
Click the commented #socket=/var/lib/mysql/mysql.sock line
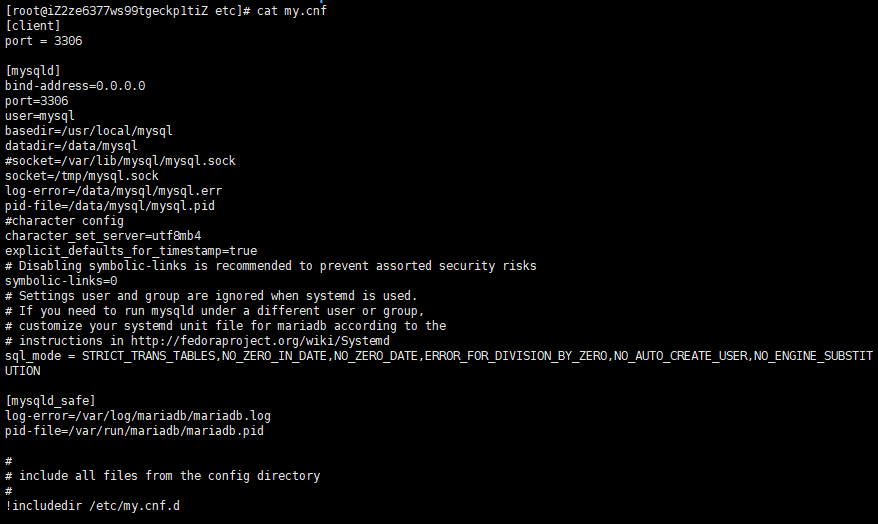[x=120, y=160]
